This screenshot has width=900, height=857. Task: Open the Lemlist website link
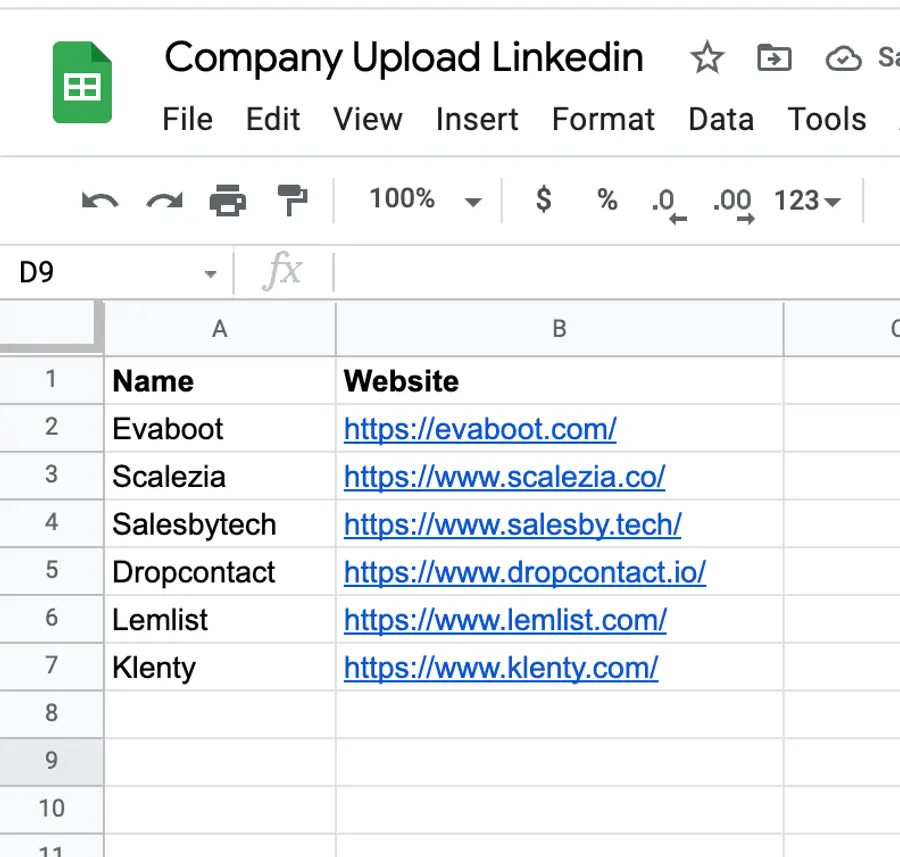504,620
